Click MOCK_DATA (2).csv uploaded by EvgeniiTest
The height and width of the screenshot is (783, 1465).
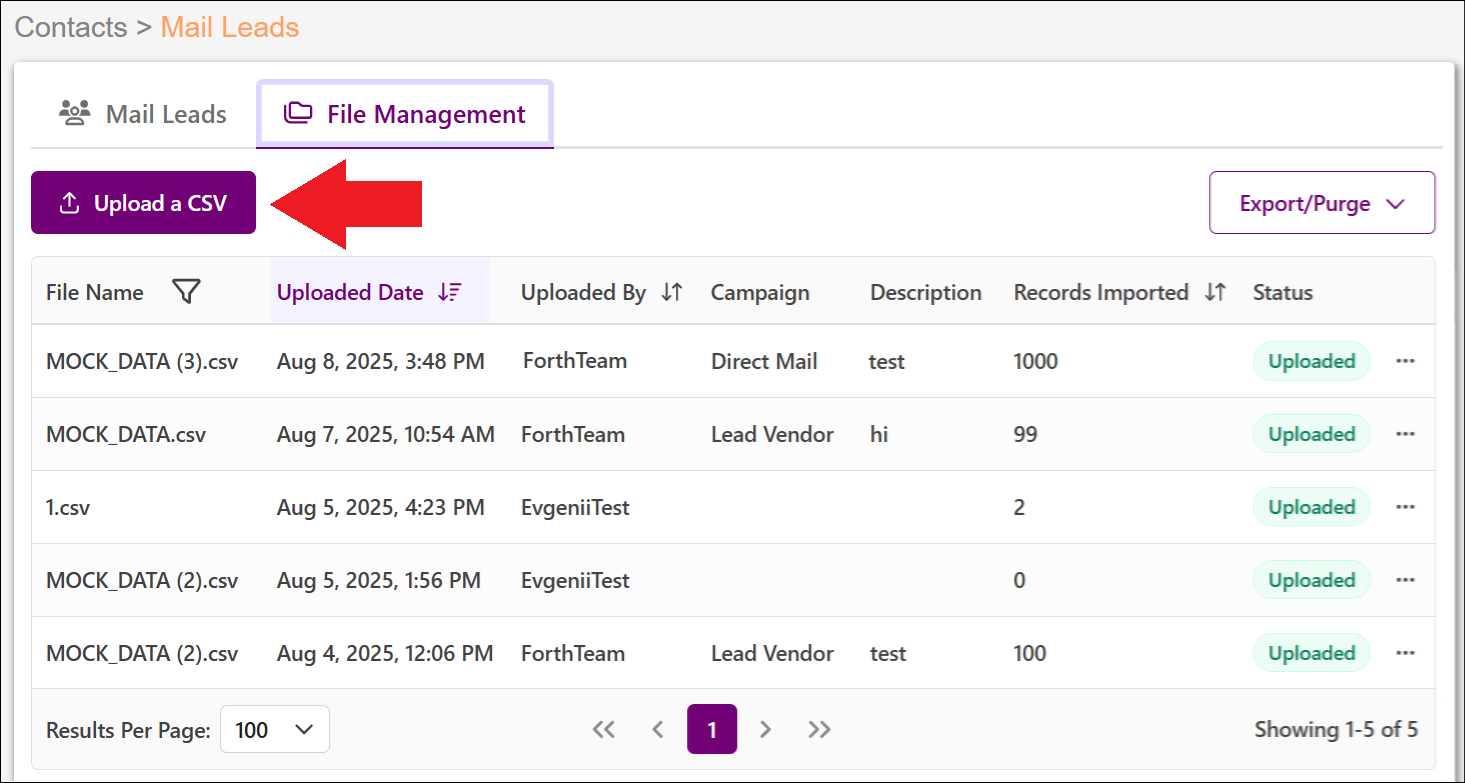pos(142,580)
